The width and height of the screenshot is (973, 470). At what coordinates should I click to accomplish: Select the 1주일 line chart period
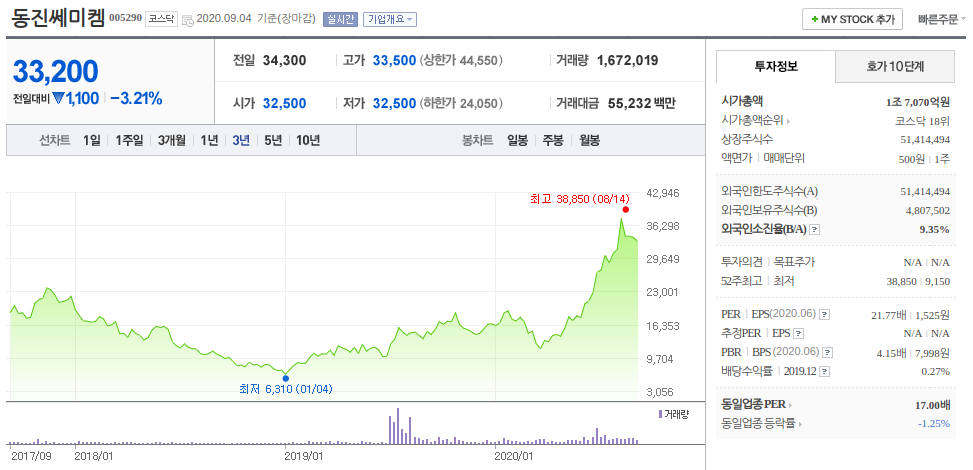coord(129,140)
